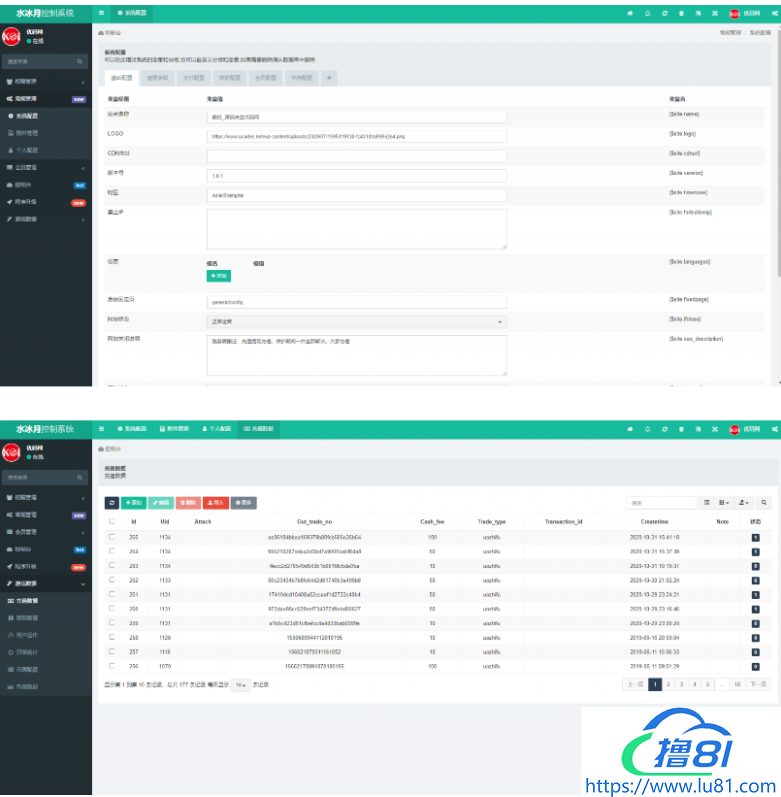Click the trash icon in the system config header
Viewport: 781px width, 797px height.
tap(681, 13)
